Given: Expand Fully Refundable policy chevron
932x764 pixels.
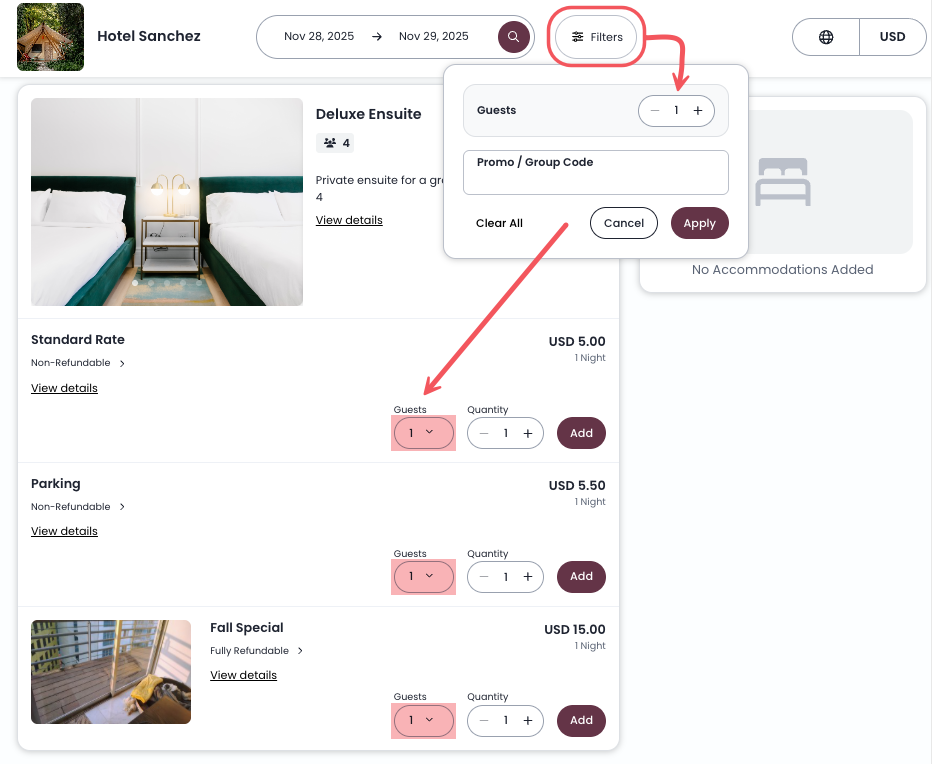Looking at the screenshot, I should pyautogui.click(x=300, y=651).
